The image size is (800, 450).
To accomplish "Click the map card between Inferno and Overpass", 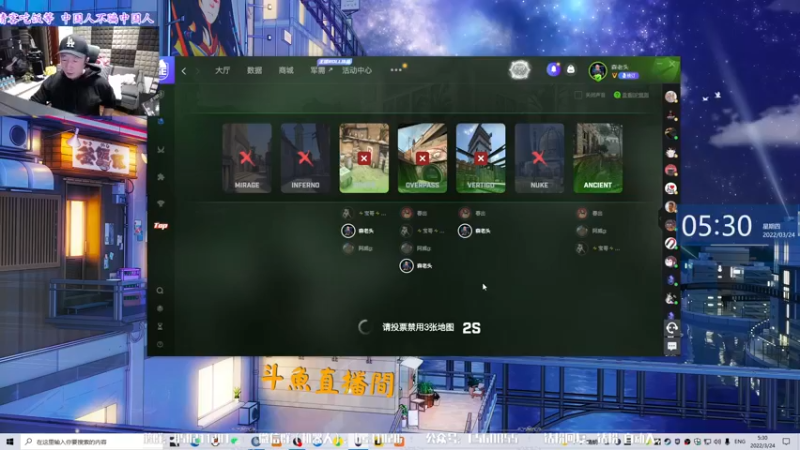I will click(x=364, y=158).
